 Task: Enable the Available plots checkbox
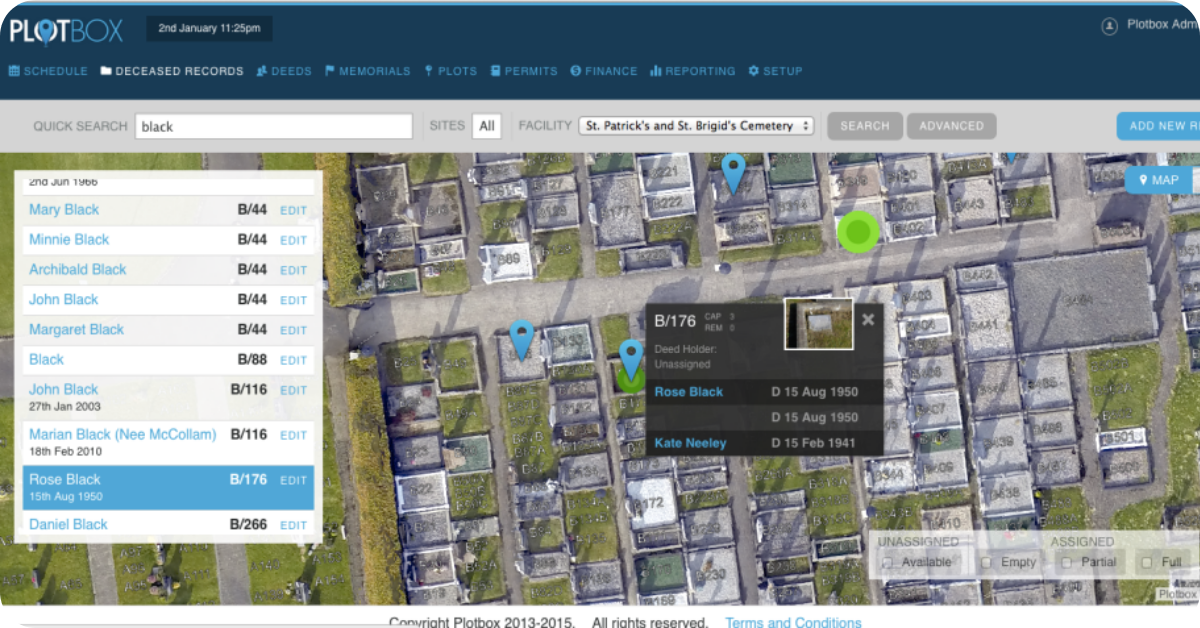[x=887, y=563]
